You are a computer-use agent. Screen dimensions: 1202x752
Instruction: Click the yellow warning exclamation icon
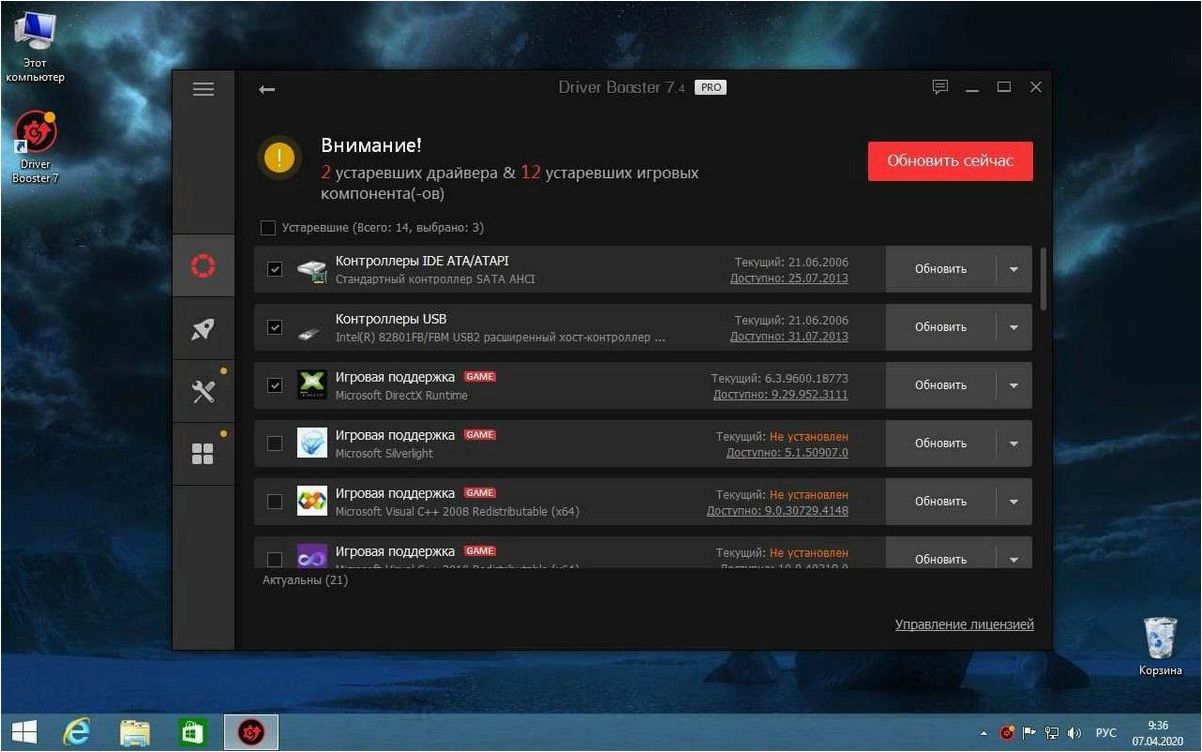[x=279, y=157]
